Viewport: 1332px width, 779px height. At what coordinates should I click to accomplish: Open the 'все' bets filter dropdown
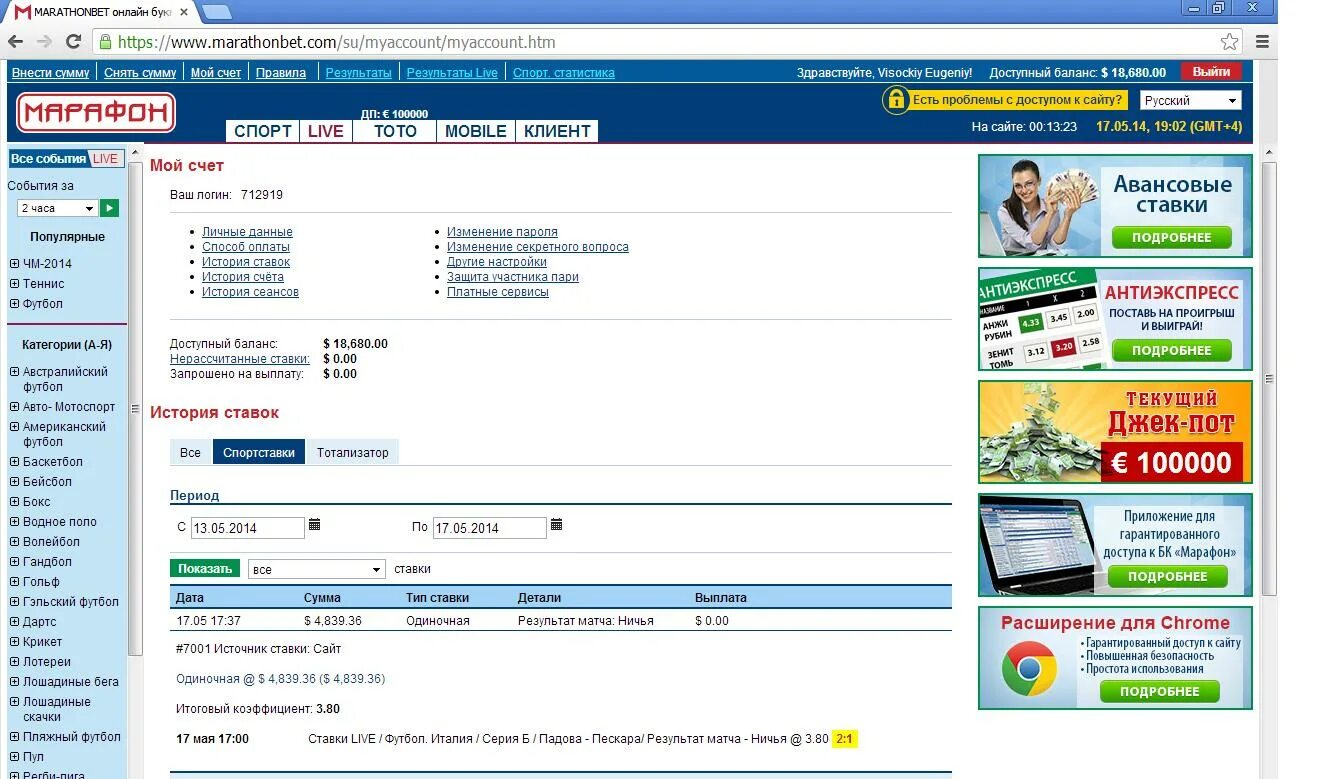point(316,569)
